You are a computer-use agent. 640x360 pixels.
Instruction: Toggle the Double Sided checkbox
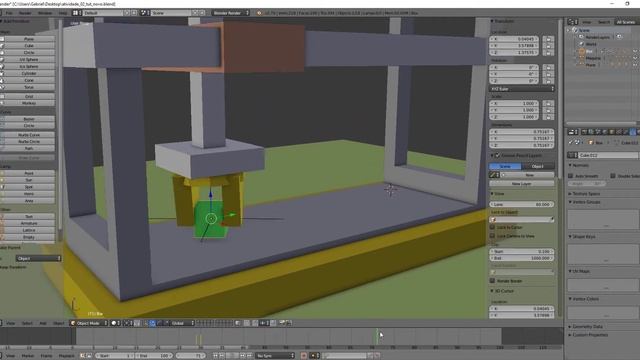click(x=613, y=176)
